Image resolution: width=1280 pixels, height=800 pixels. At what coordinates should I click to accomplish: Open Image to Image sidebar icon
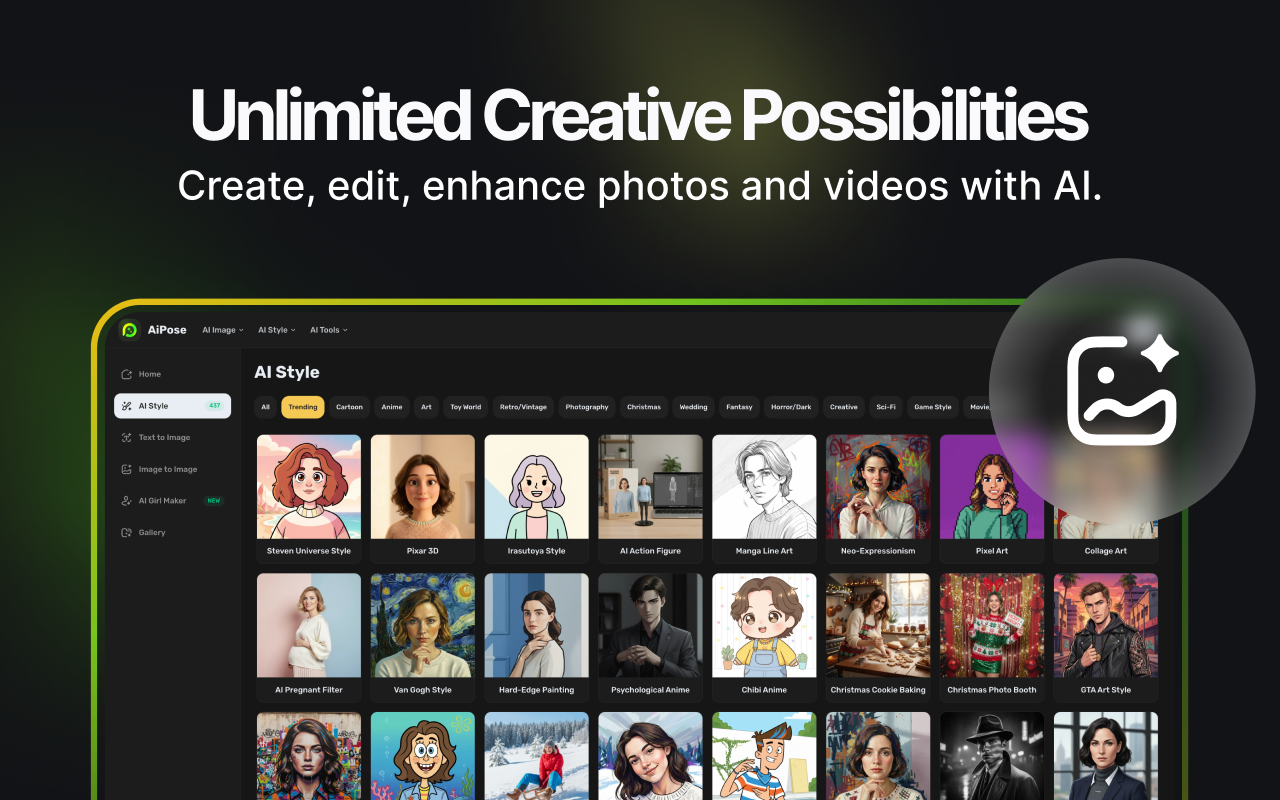(126, 469)
